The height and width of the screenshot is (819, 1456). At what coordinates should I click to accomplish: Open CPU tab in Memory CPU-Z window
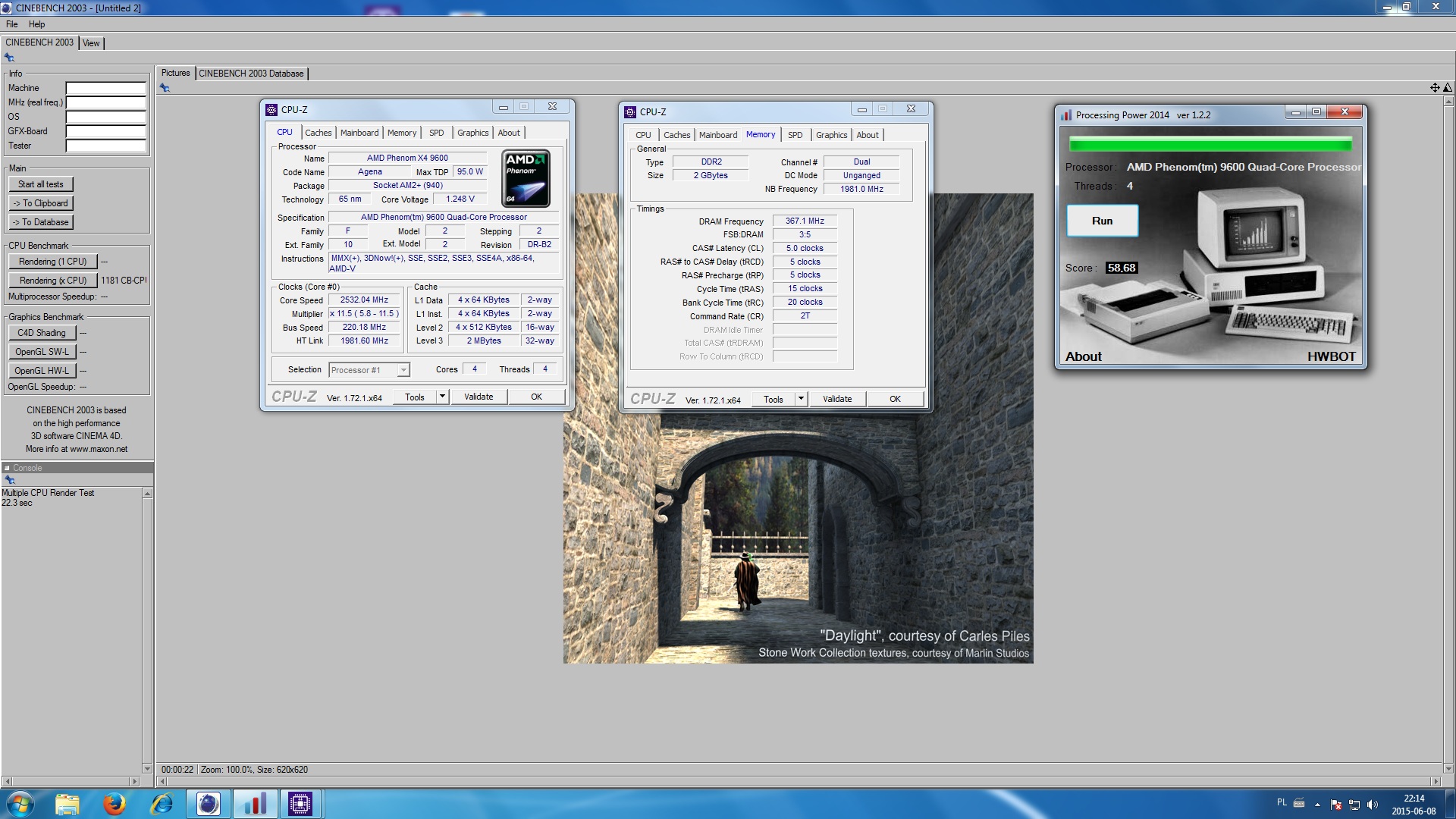point(643,135)
